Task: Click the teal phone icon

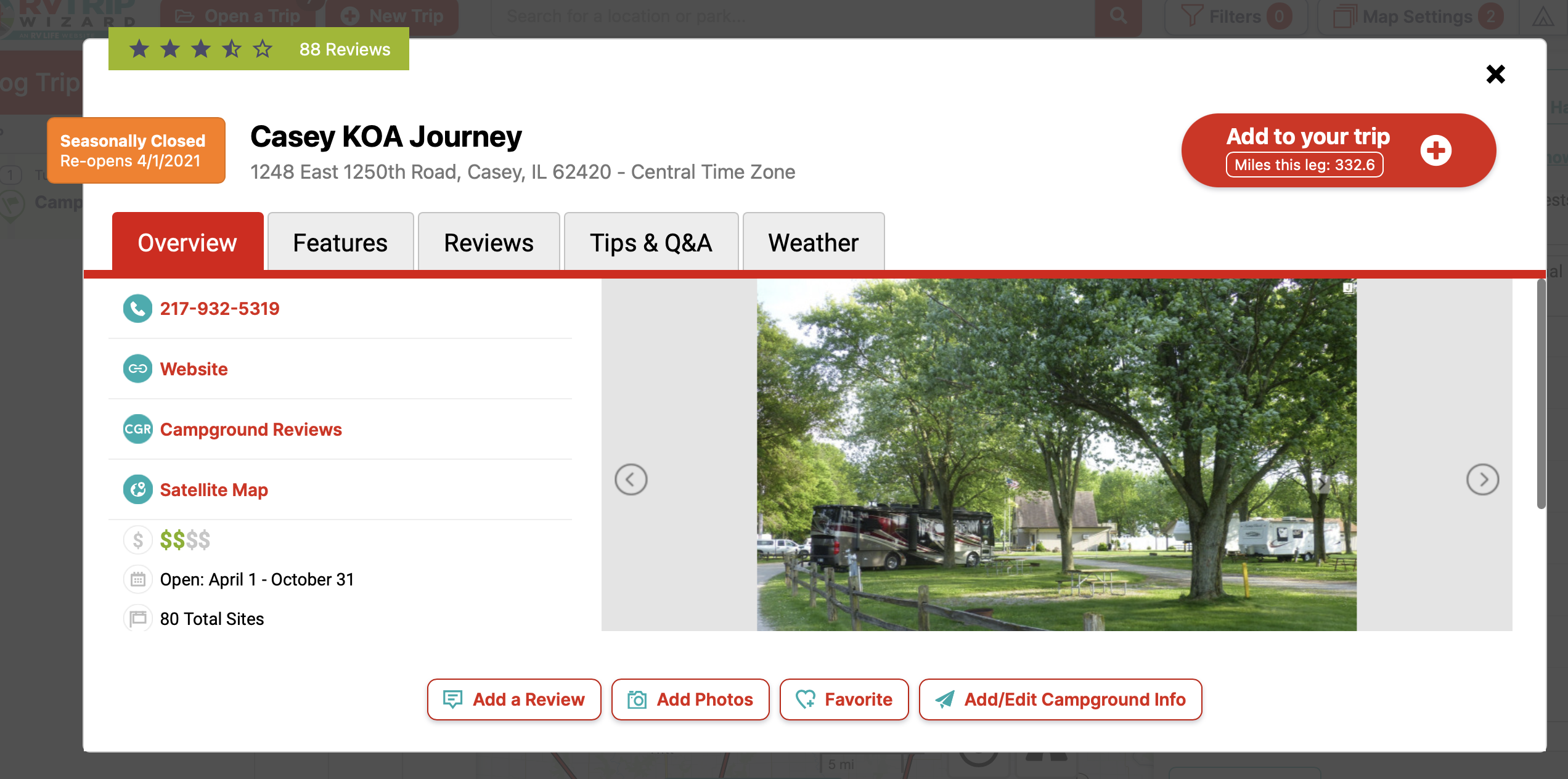Action: (137, 309)
